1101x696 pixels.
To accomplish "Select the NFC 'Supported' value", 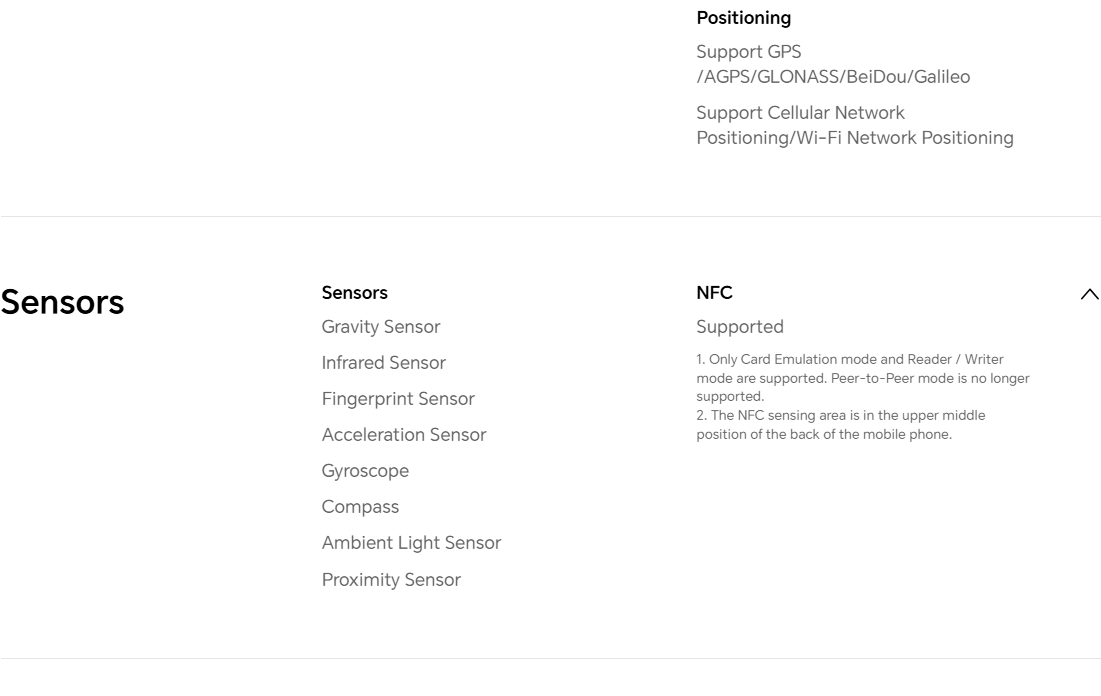I will coord(740,327).
